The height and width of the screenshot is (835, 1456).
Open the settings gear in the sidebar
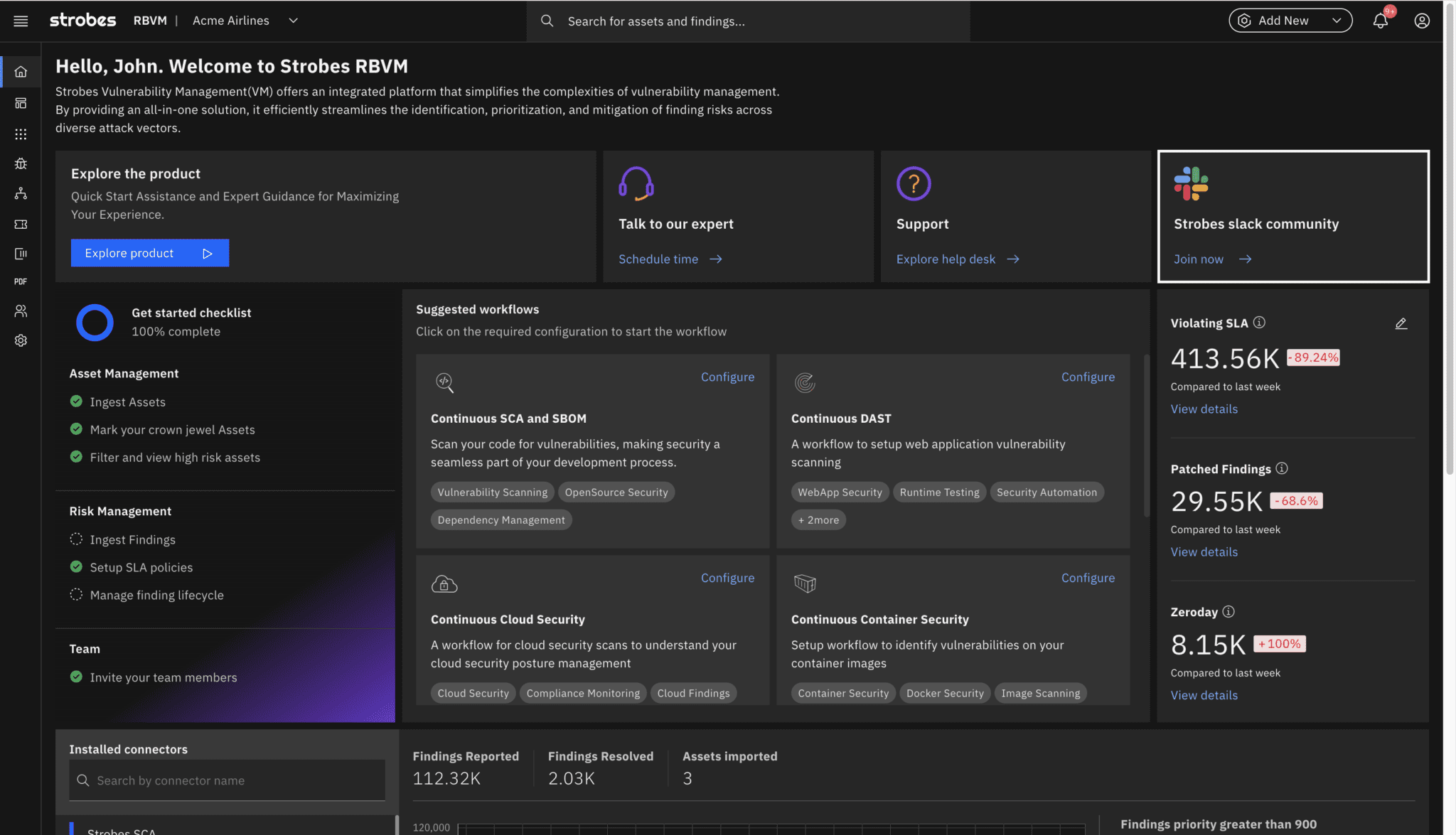(21, 340)
